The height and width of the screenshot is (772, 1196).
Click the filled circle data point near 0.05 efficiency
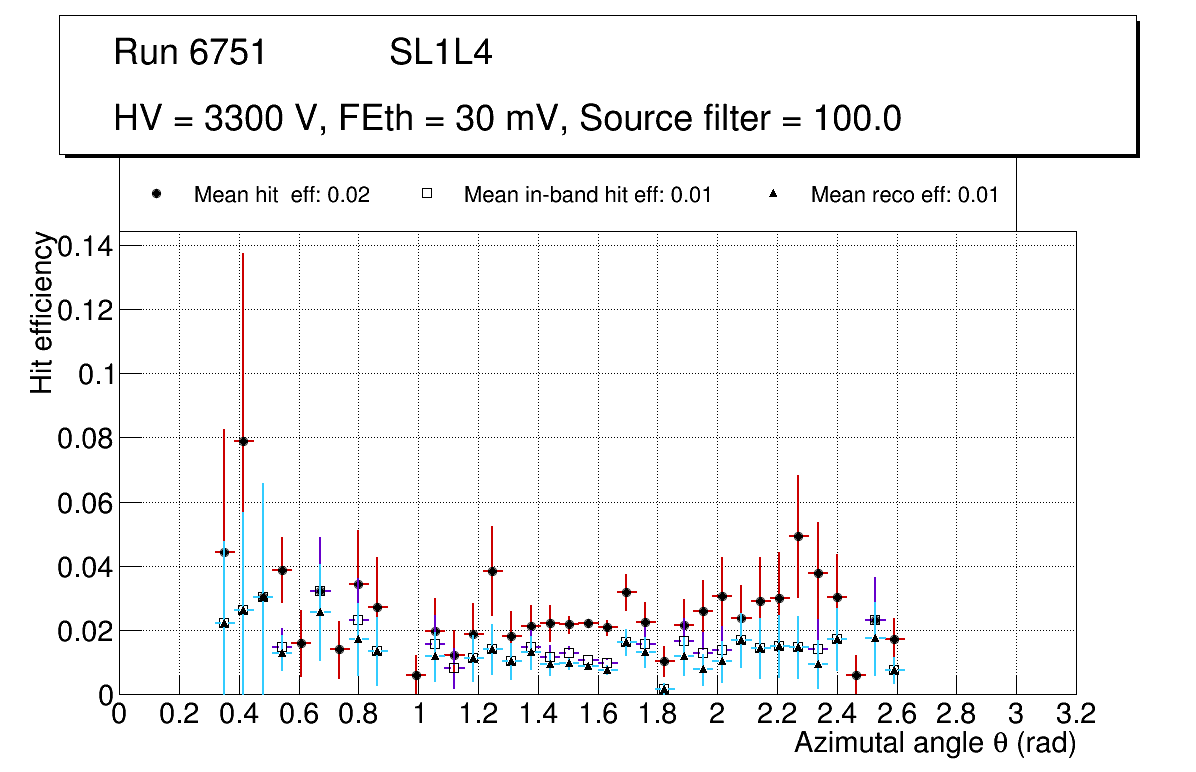[798, 536]
